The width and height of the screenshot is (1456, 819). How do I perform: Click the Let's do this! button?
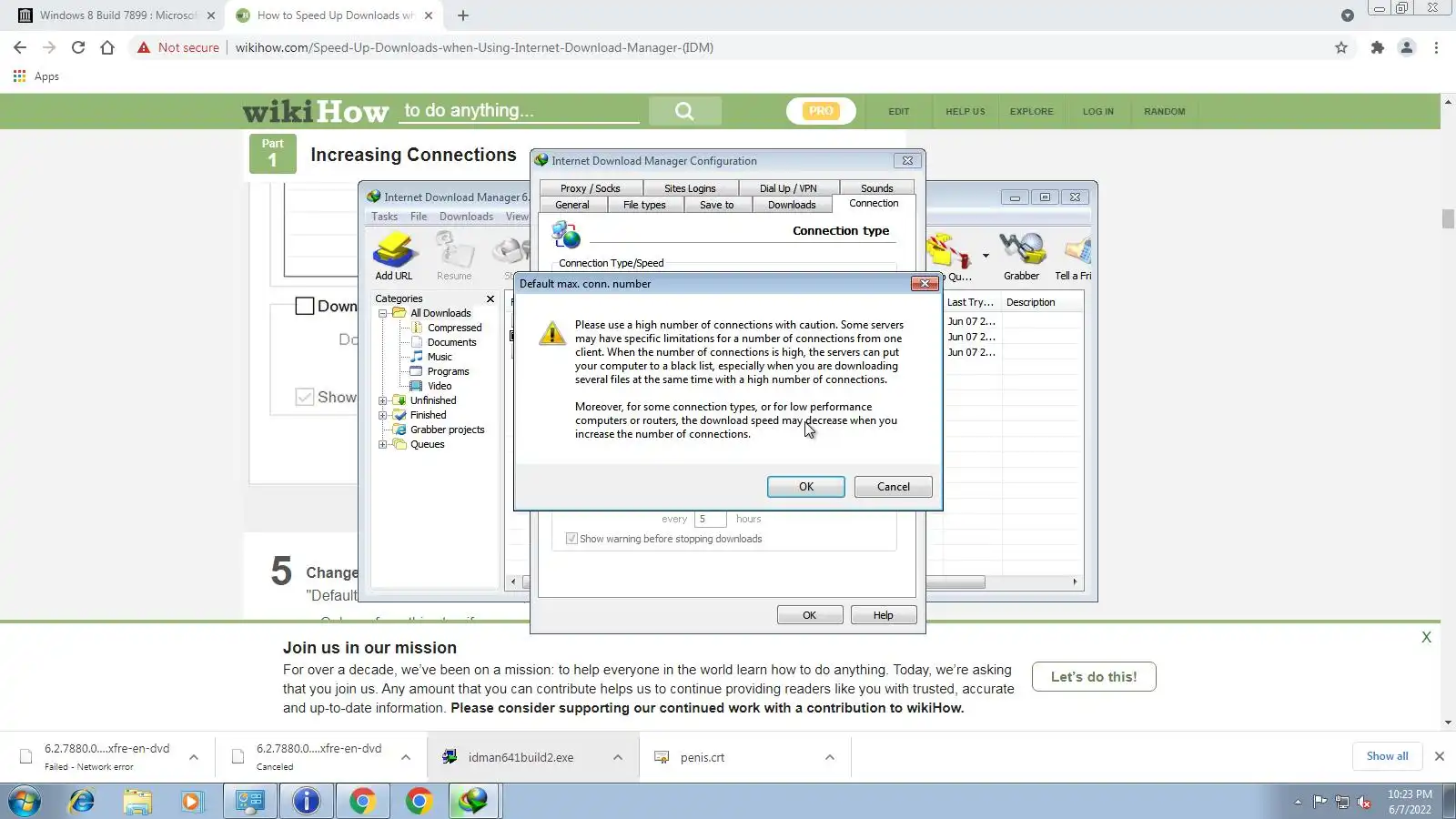tap(1094, 677)
